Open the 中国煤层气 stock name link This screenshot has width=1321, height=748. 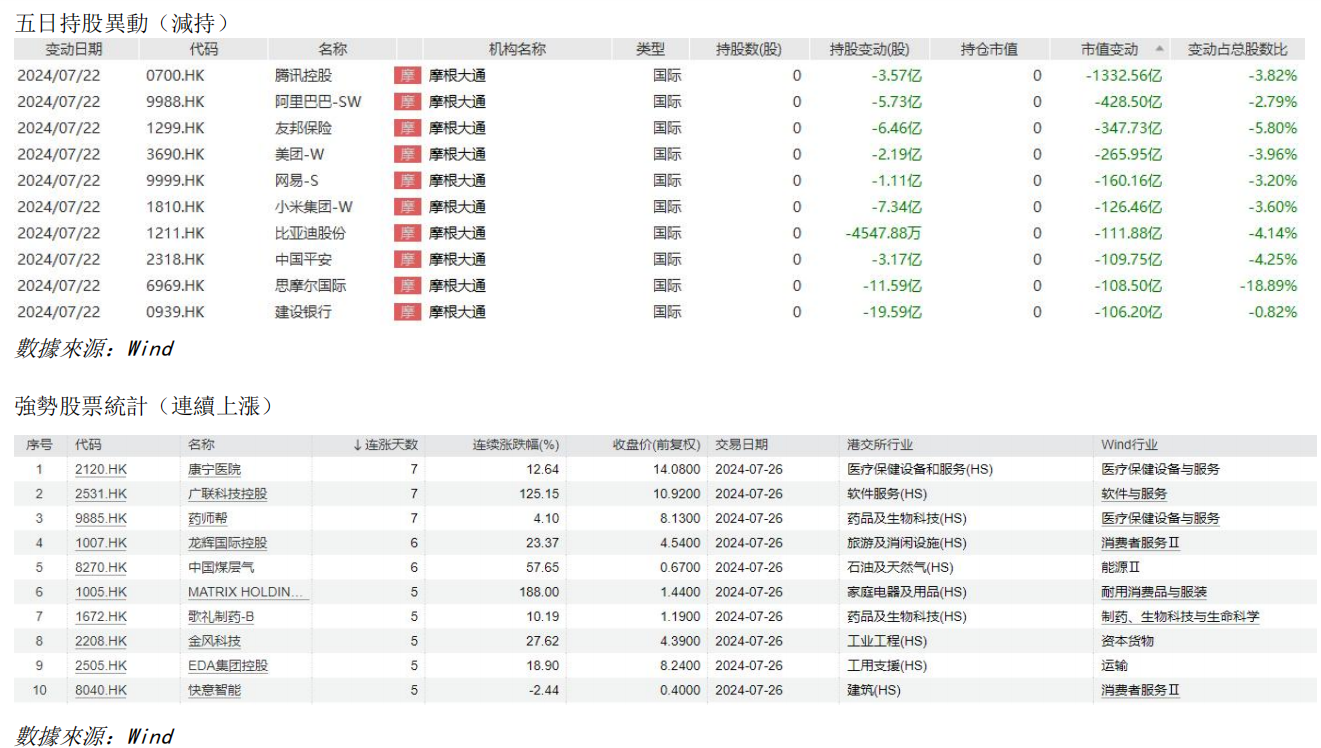click(221, 567)
